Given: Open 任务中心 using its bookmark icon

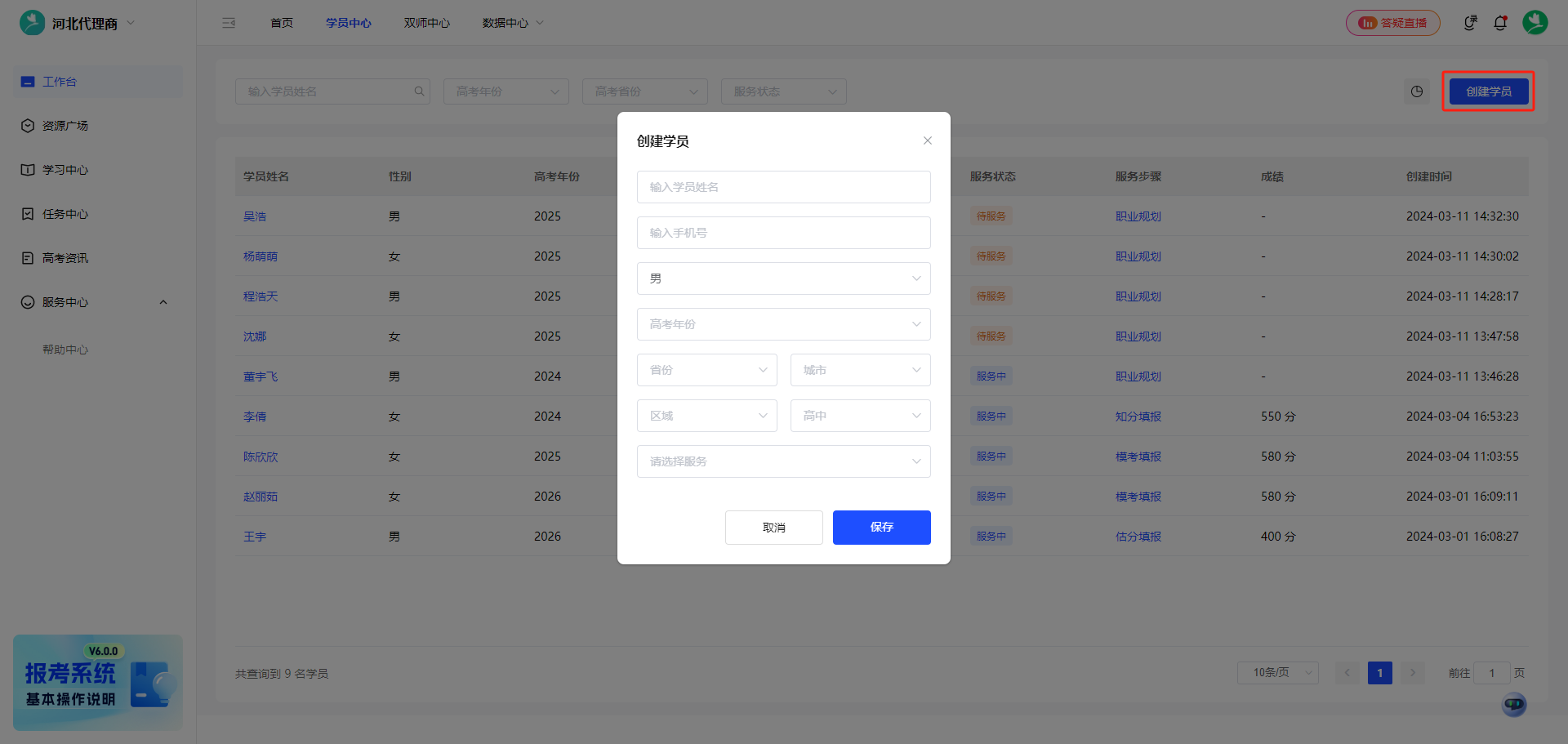Looking at the screenshot, I should coord(27,213).
